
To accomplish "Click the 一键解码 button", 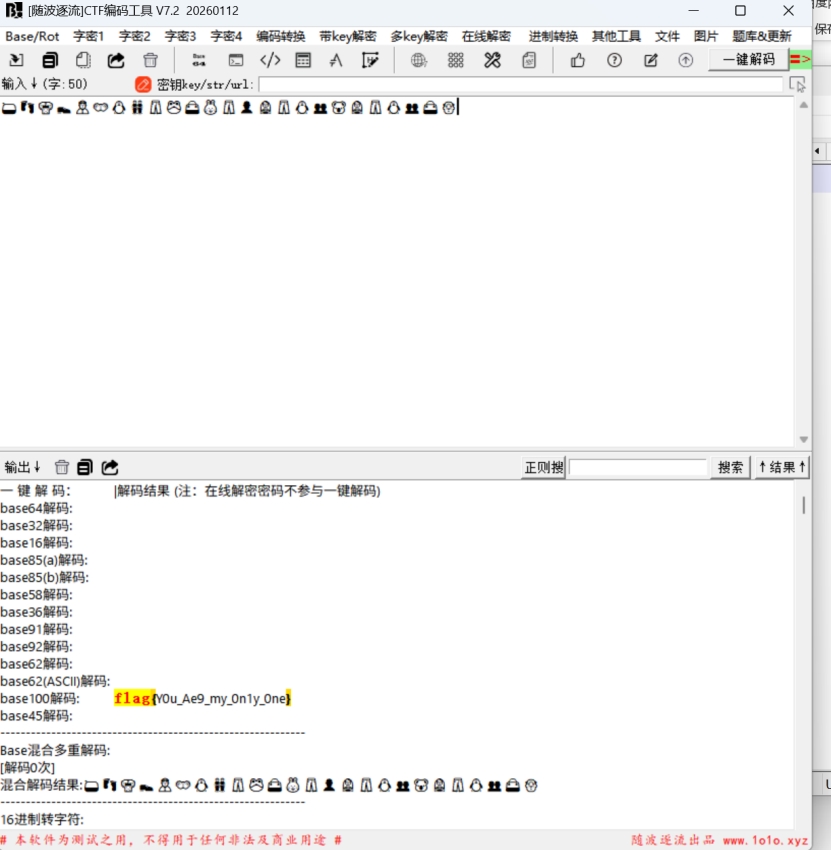I will click(x=749, y=59).
